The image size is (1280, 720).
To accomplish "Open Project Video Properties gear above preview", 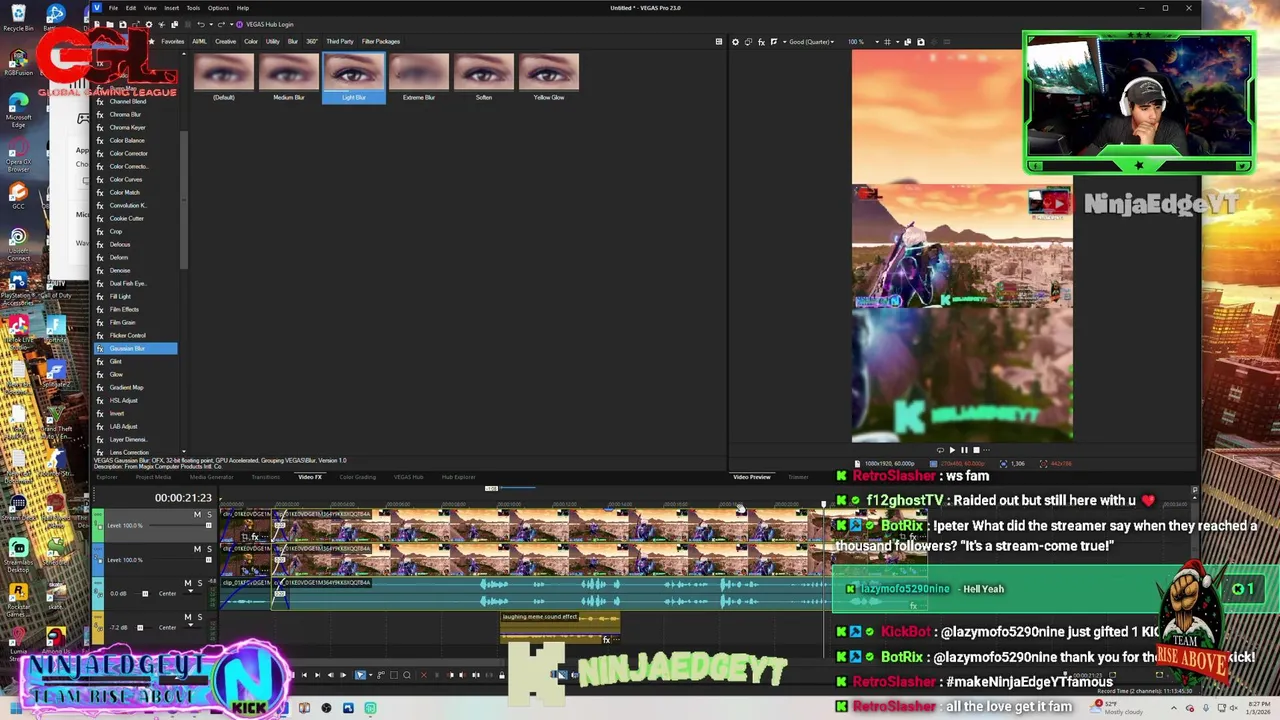I will tap(735, 42).
